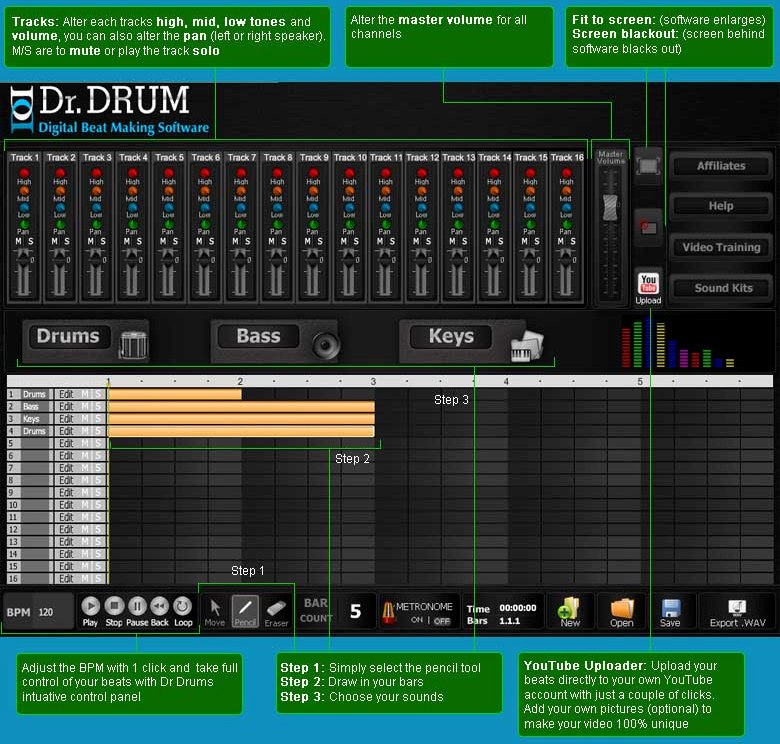The width and height of the screenshot is (780, 744).
Task: Click the BPM value 120
Action: click(x=46, y=612)
